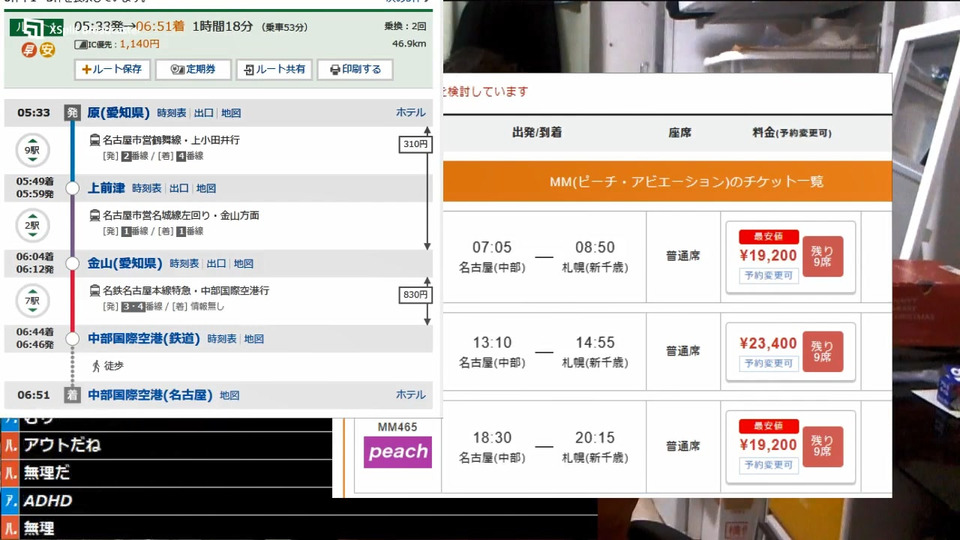Open 中部国際空港(鉄道) station link

(144, 339)
